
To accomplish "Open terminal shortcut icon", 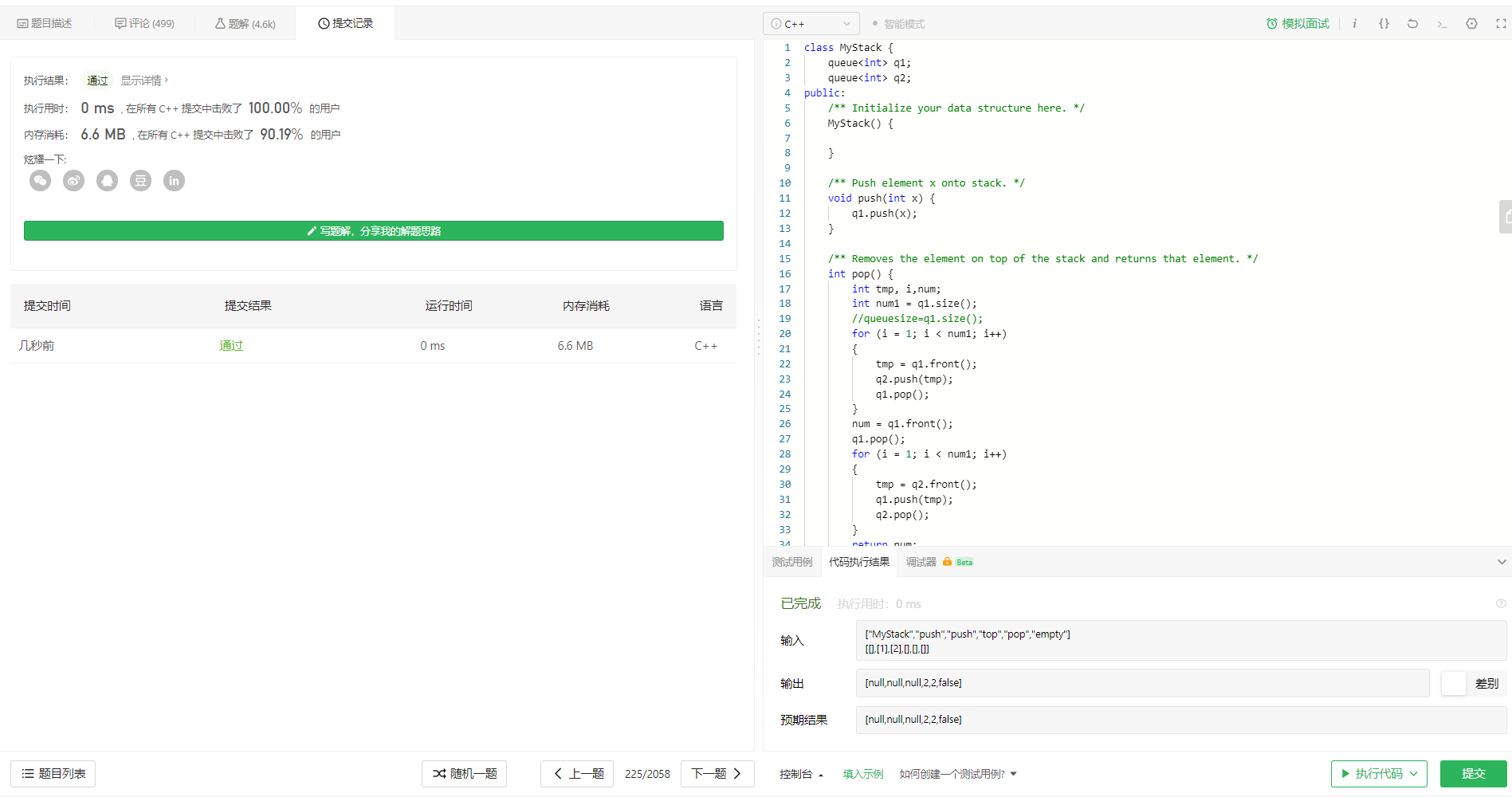I will click(x=1442, y=24).
